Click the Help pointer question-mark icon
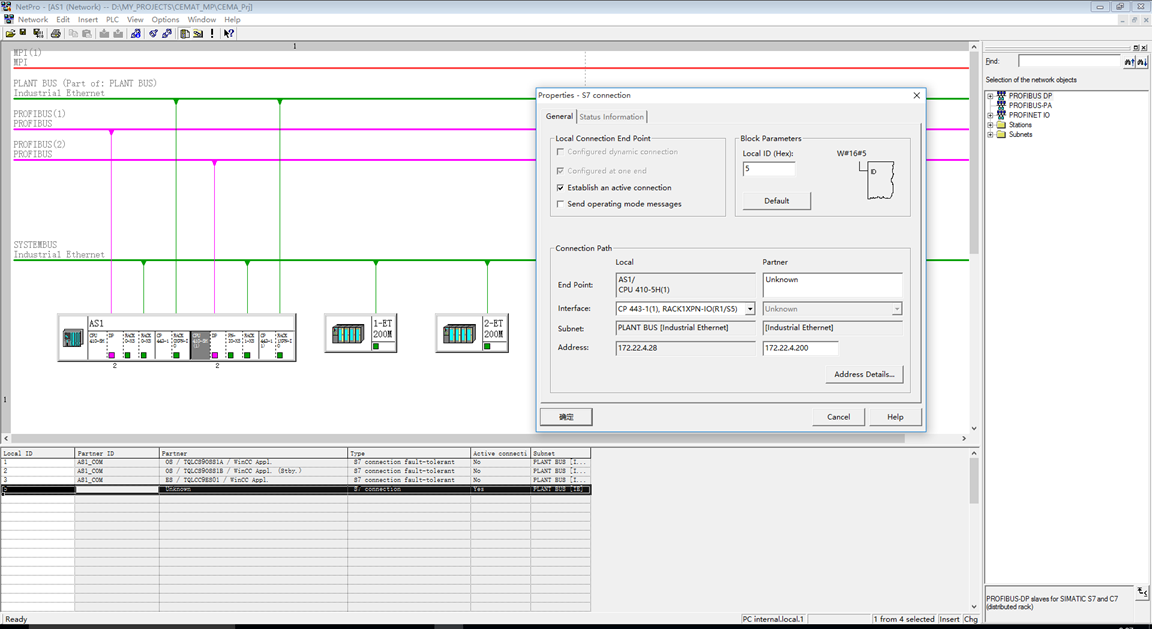Screen dimensions: 1152x629 (229, 33)
